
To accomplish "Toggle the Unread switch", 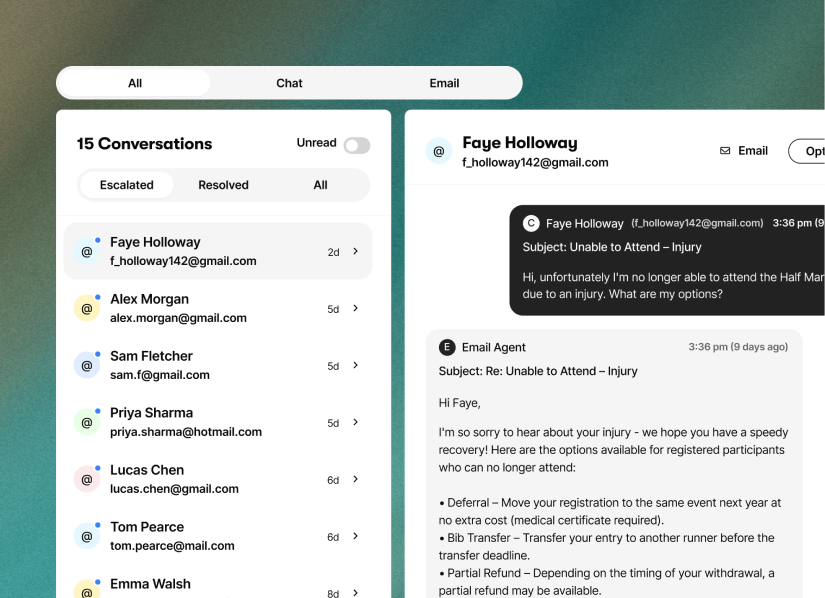I will (357, 145).
